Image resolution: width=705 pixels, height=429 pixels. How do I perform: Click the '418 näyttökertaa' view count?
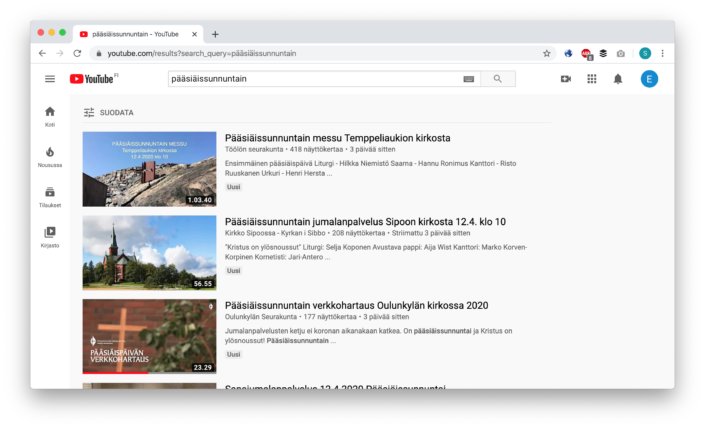point(316,149)
